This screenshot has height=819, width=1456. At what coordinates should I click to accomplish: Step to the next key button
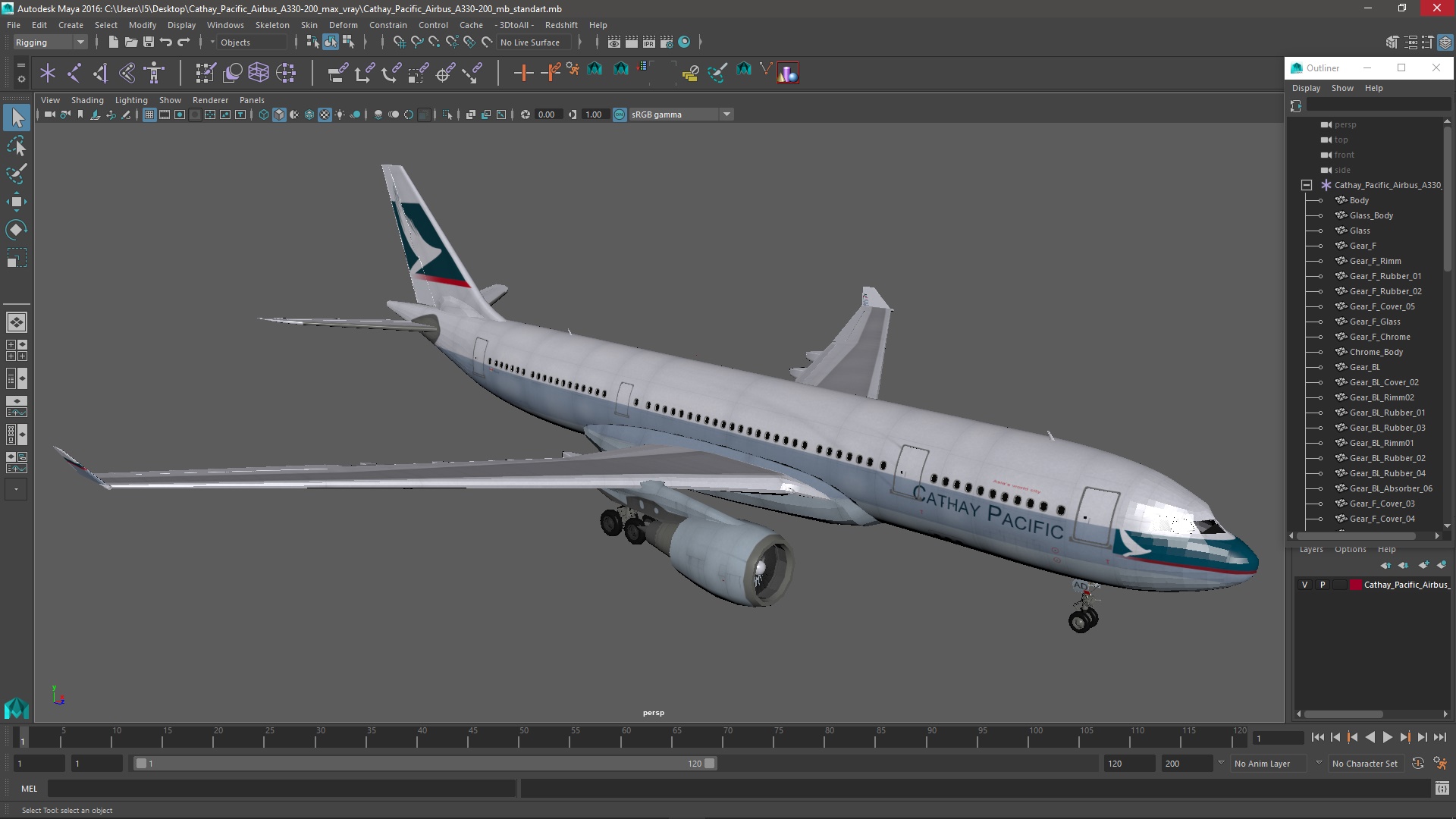point(1404,737)
